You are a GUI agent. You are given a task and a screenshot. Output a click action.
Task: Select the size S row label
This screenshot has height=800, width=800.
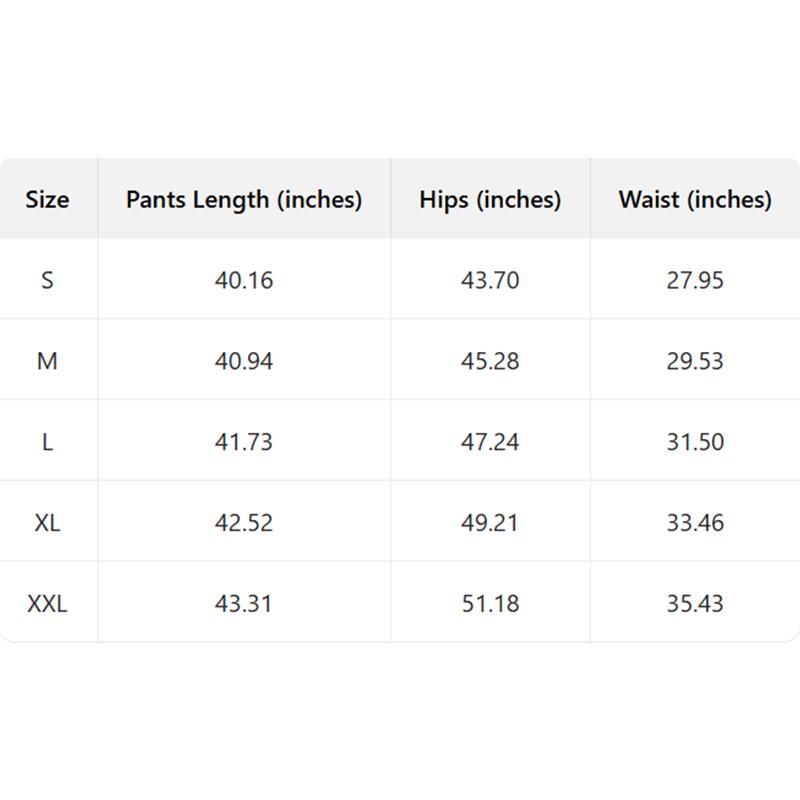tap(47, 280)
